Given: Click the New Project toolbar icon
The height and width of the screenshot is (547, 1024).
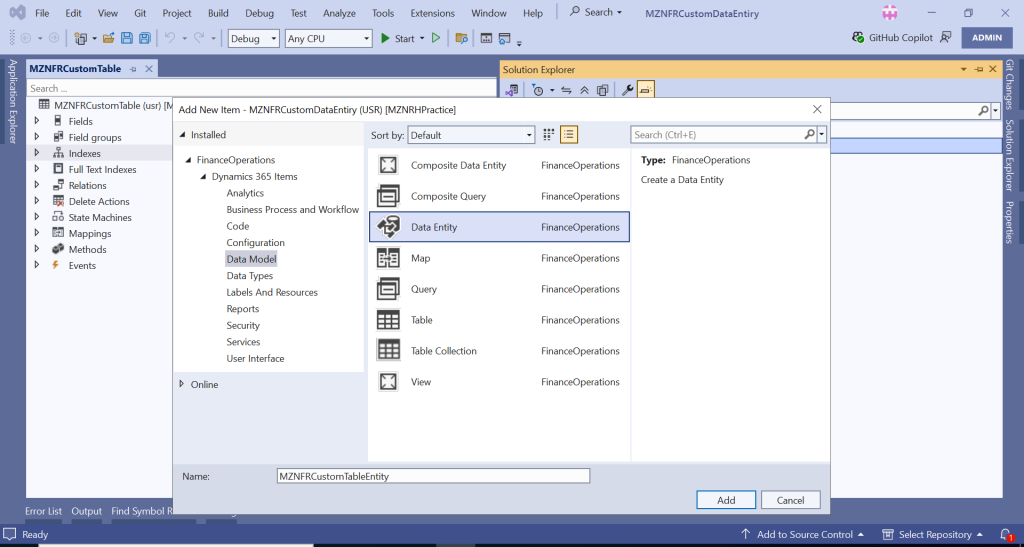Looking at the screenshot, I should [x=81, y=39].
